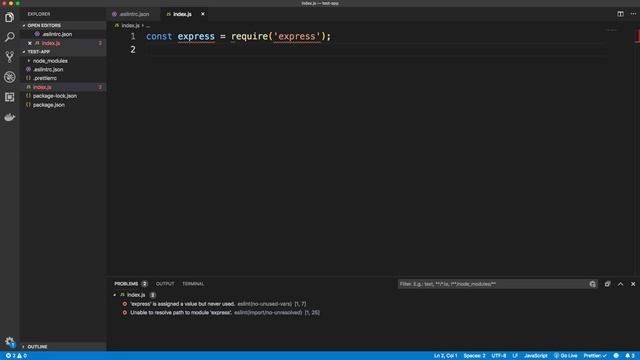Switch to the Output panel tab
640x360 pixels.
pyautogui.click(x=165, y=284)
